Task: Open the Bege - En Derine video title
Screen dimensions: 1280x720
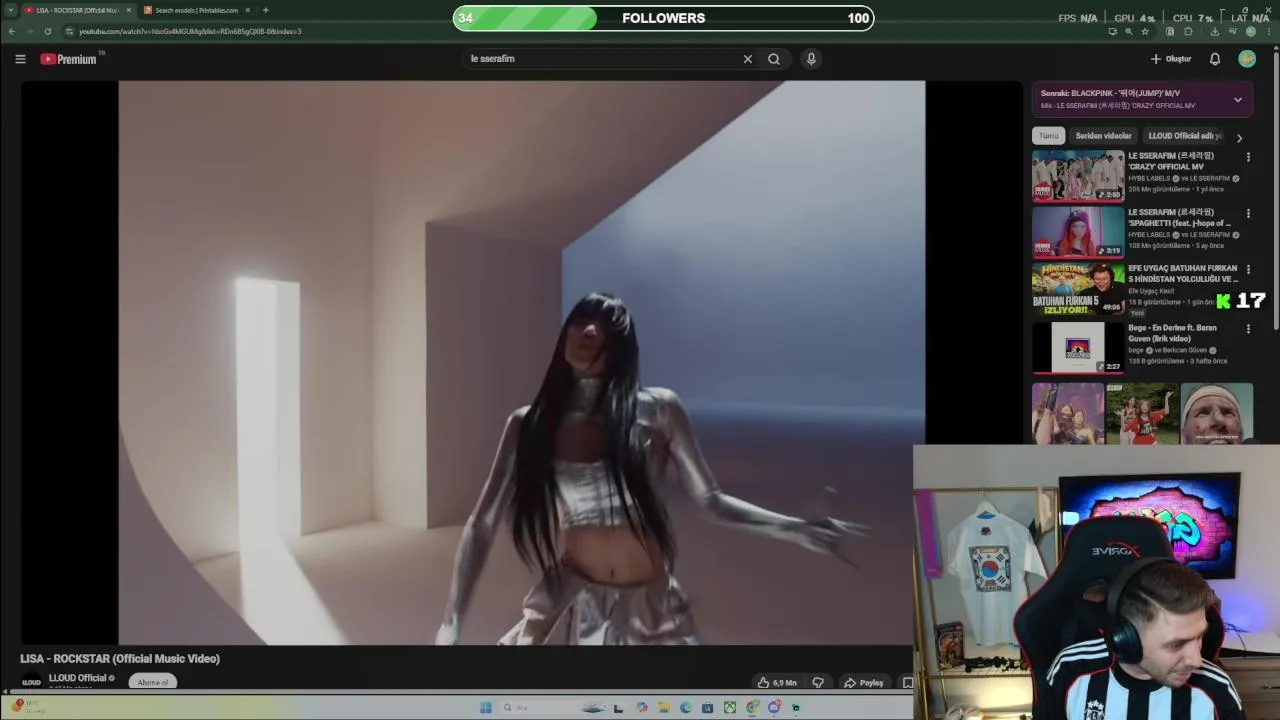Action: click(x=1172, y=333)
